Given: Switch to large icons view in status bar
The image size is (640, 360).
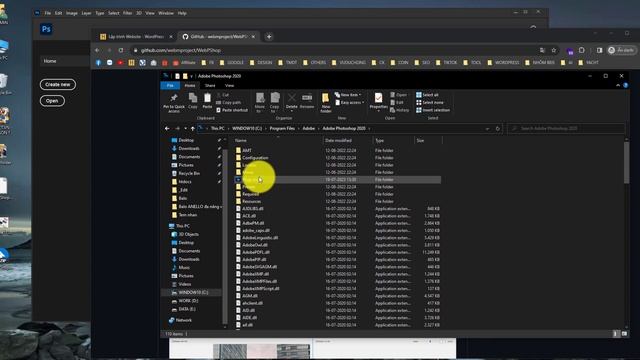Looking at the screenshot, I should pyautogui.click(x=624, y=334).
